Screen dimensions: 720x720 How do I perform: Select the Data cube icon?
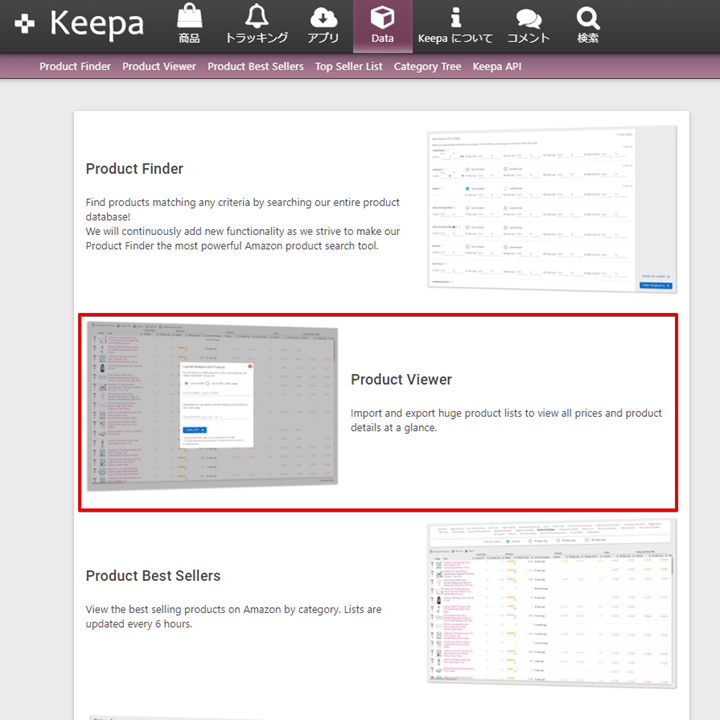point(382,18)
